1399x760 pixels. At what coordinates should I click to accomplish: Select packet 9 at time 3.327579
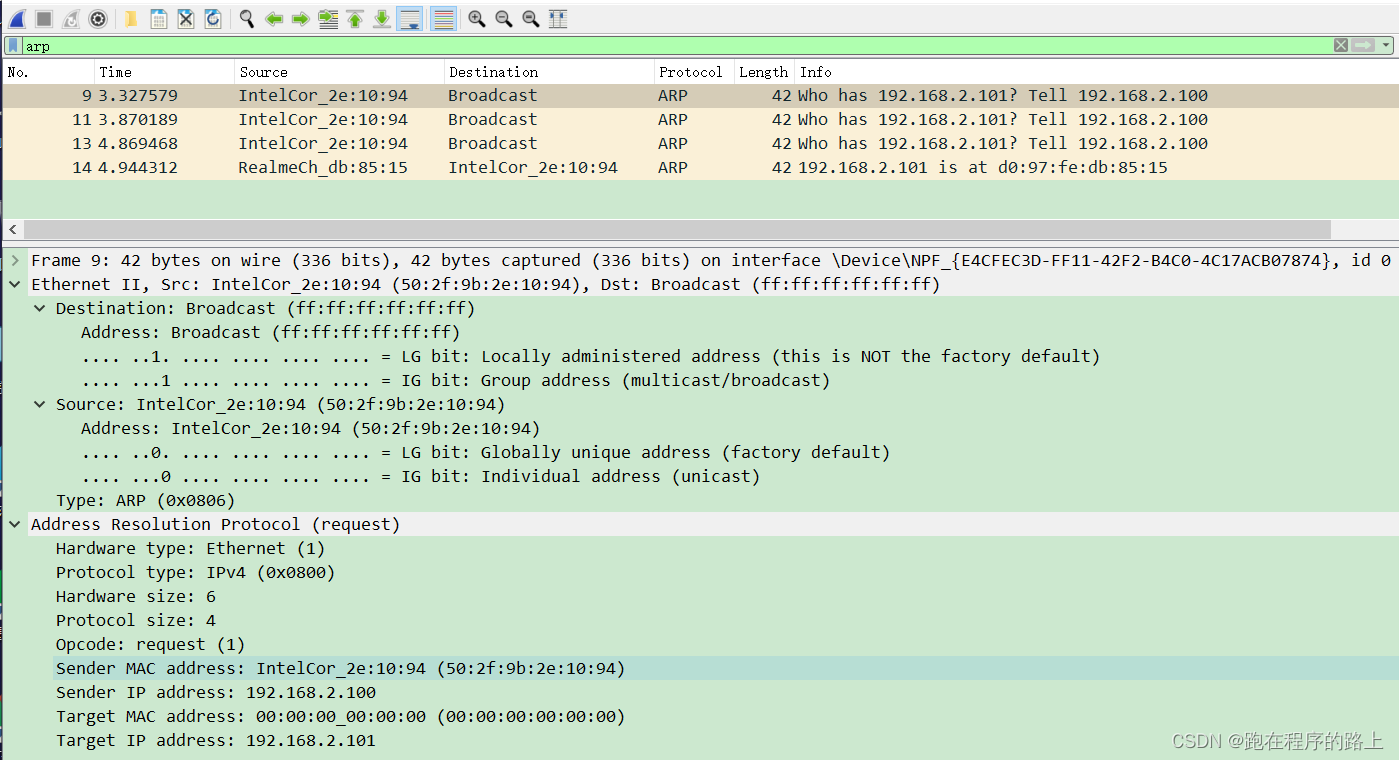pyautogui.click(x=700, y=96)
